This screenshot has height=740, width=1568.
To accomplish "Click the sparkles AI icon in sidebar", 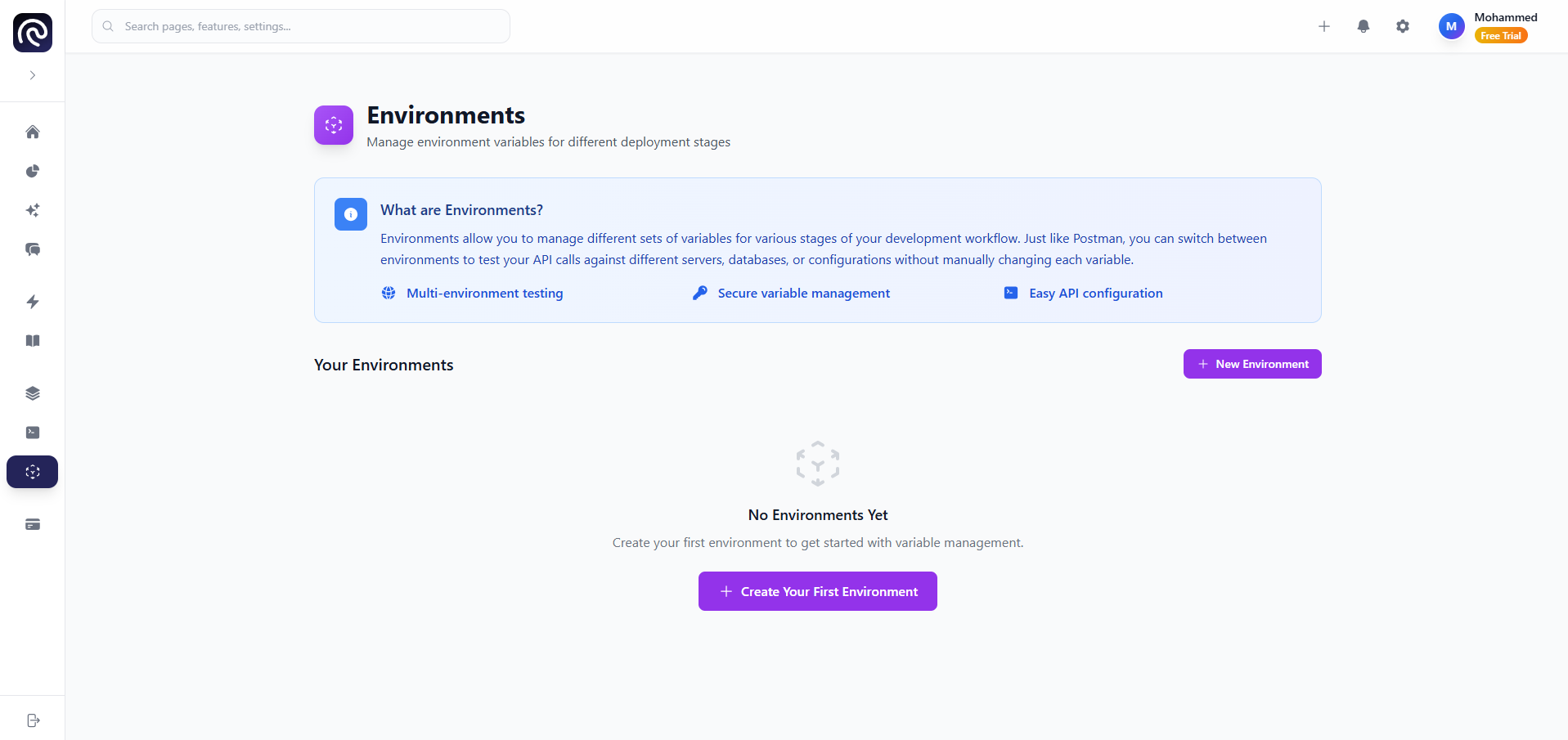I will (33, 210).
